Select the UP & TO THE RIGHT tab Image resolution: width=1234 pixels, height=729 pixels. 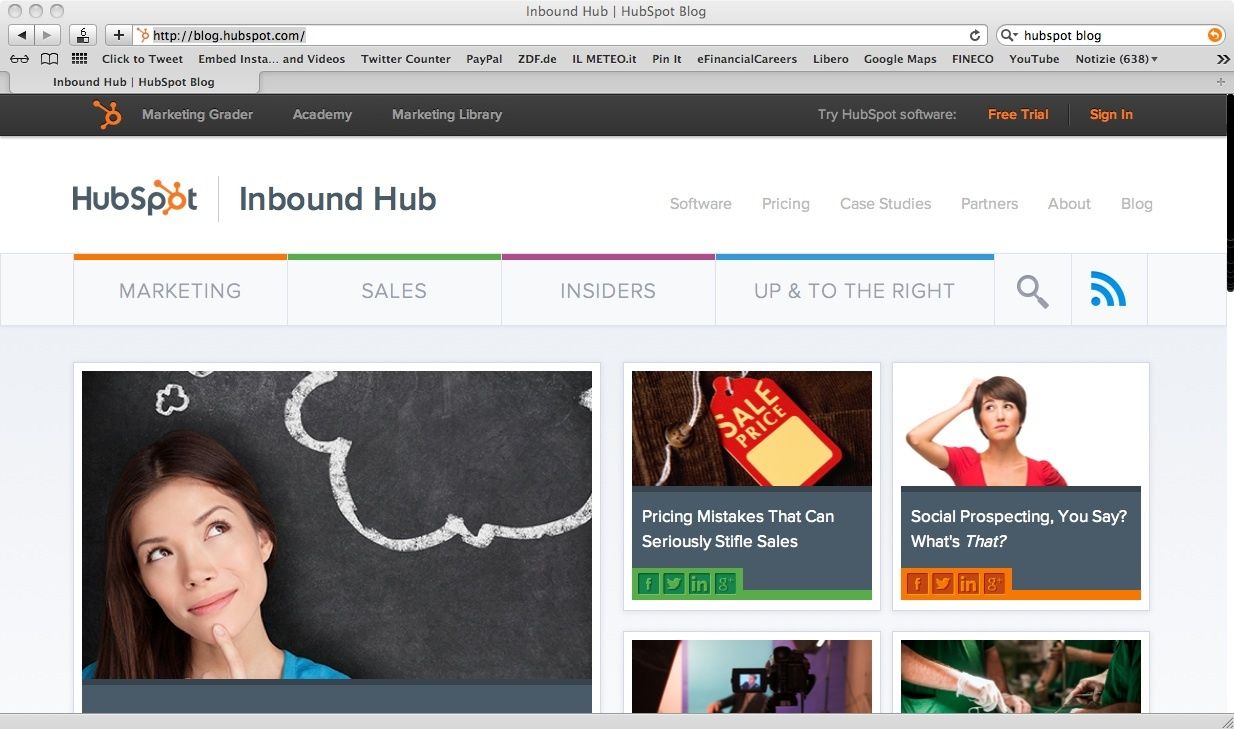(854, 291)
